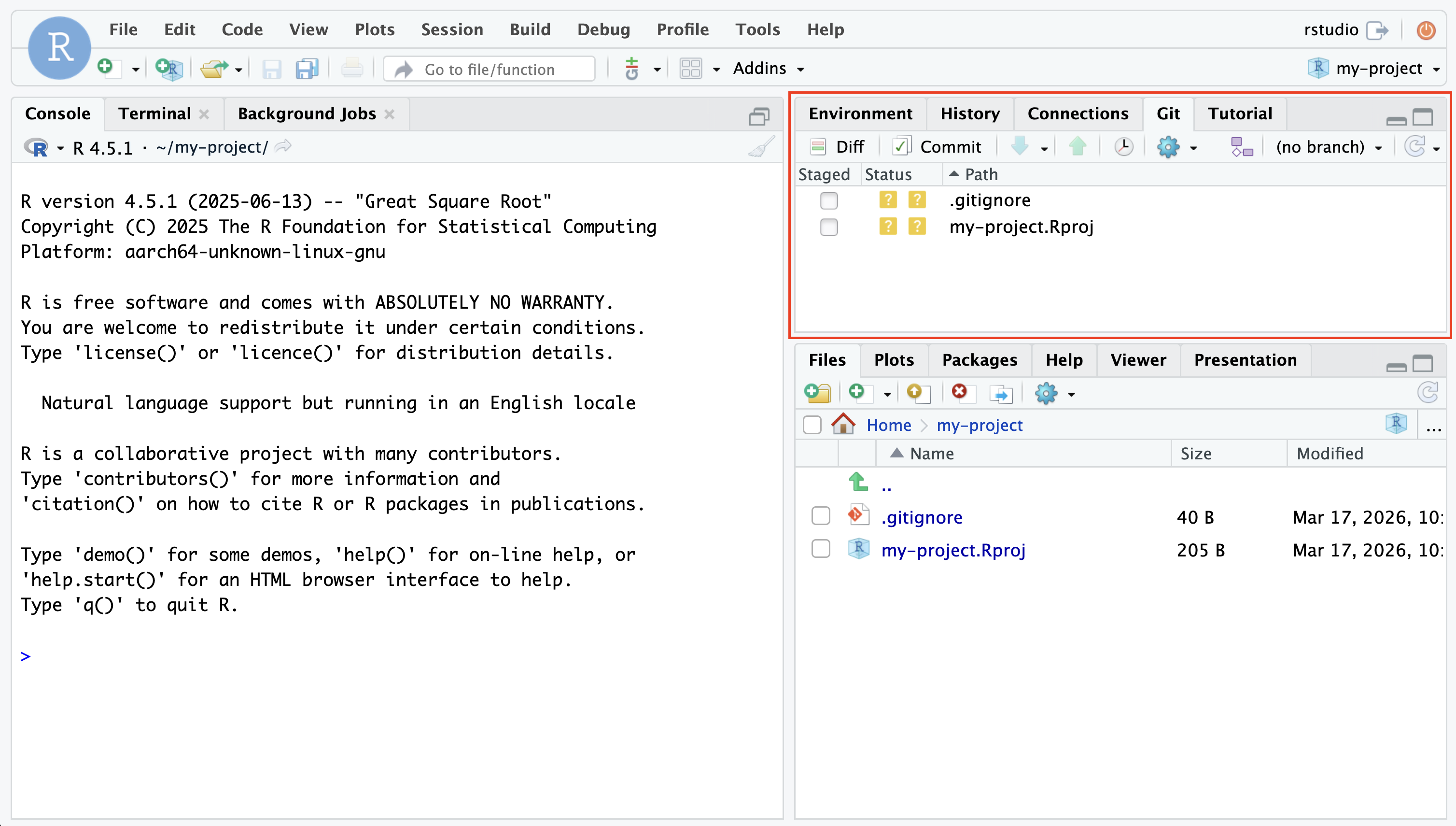Open the my-project project menu
This screenshot has height=826, width=1456.
point(1378,69)
